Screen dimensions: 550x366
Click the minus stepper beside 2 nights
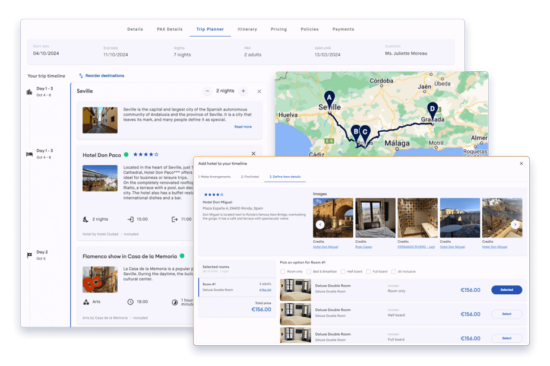click(207, 91)
